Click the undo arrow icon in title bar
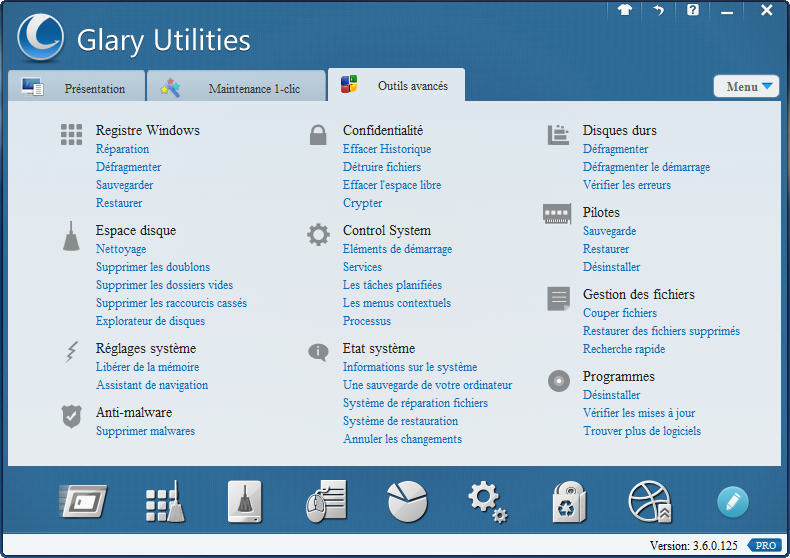Screen dimensions: 790x558 click(x=659, y=10)
